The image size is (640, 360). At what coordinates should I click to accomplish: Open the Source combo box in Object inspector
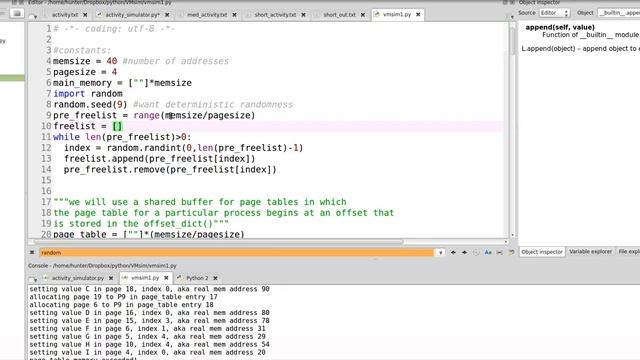coord(554,13)
